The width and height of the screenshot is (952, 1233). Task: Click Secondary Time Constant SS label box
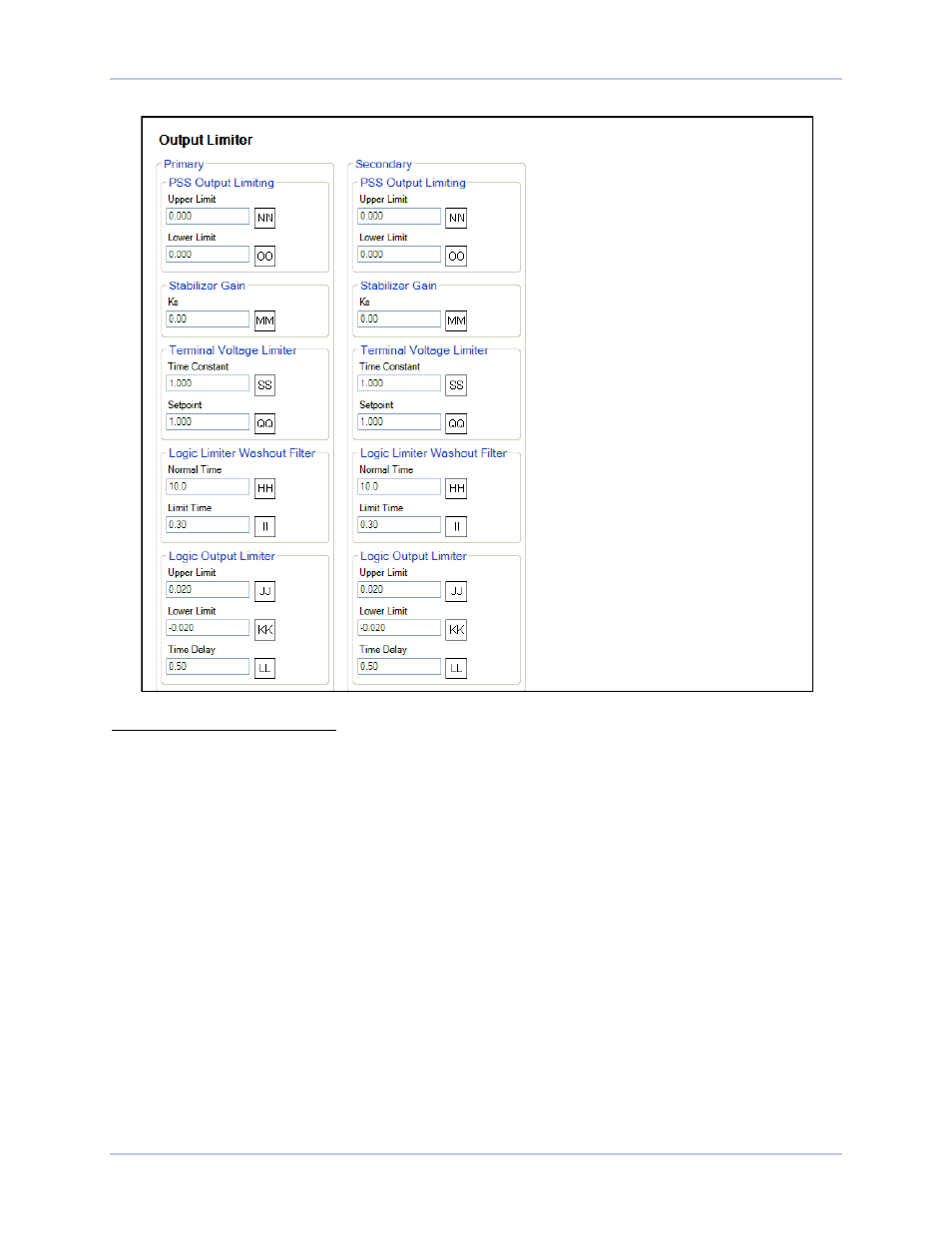456,385
